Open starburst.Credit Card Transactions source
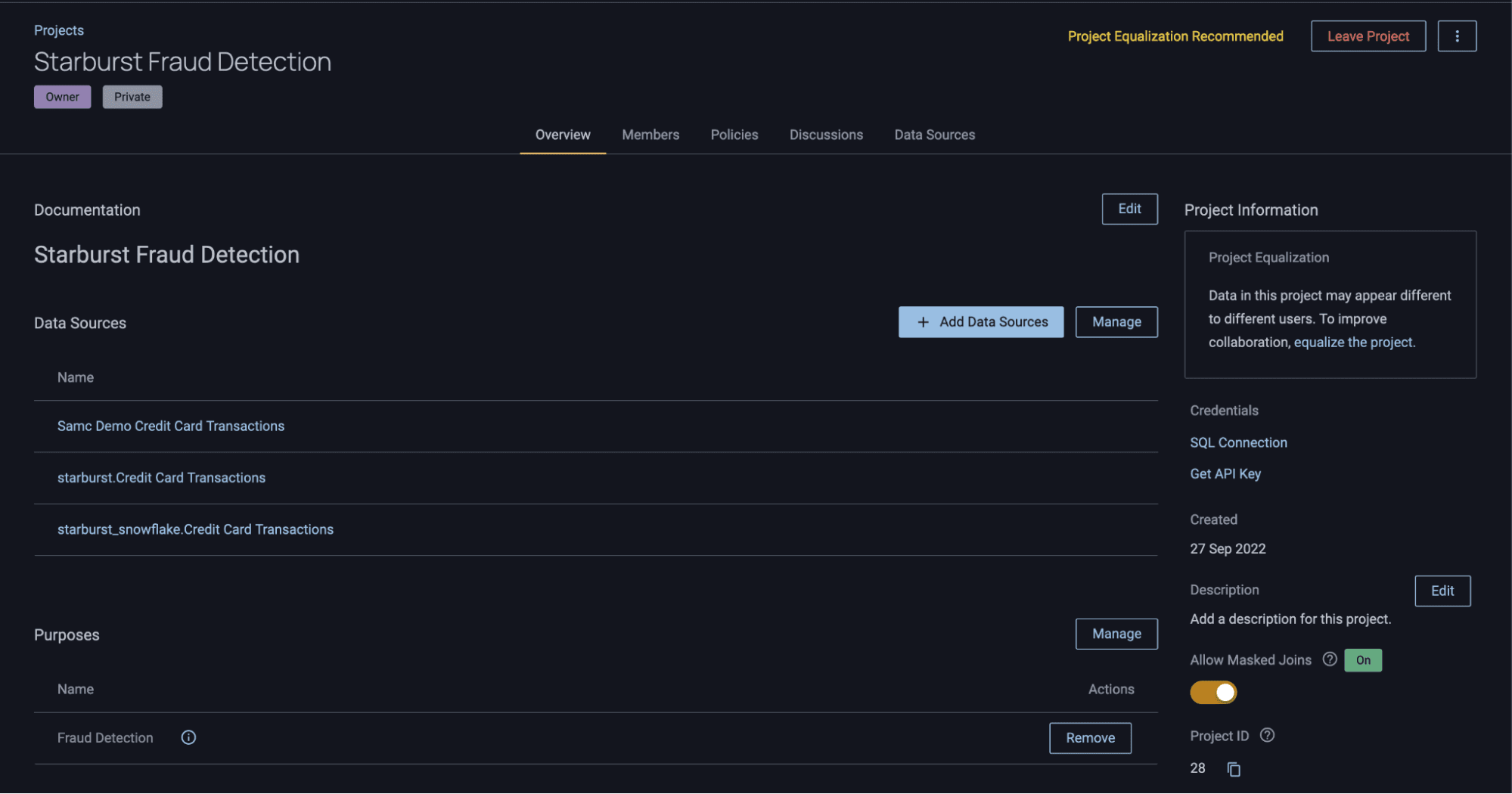 tap(161, 478)
